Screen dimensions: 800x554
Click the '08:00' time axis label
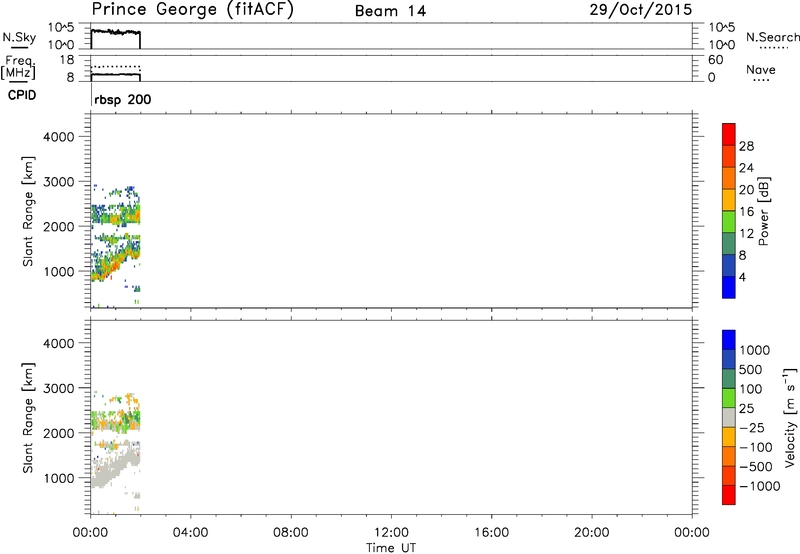(x=291, y=533)
